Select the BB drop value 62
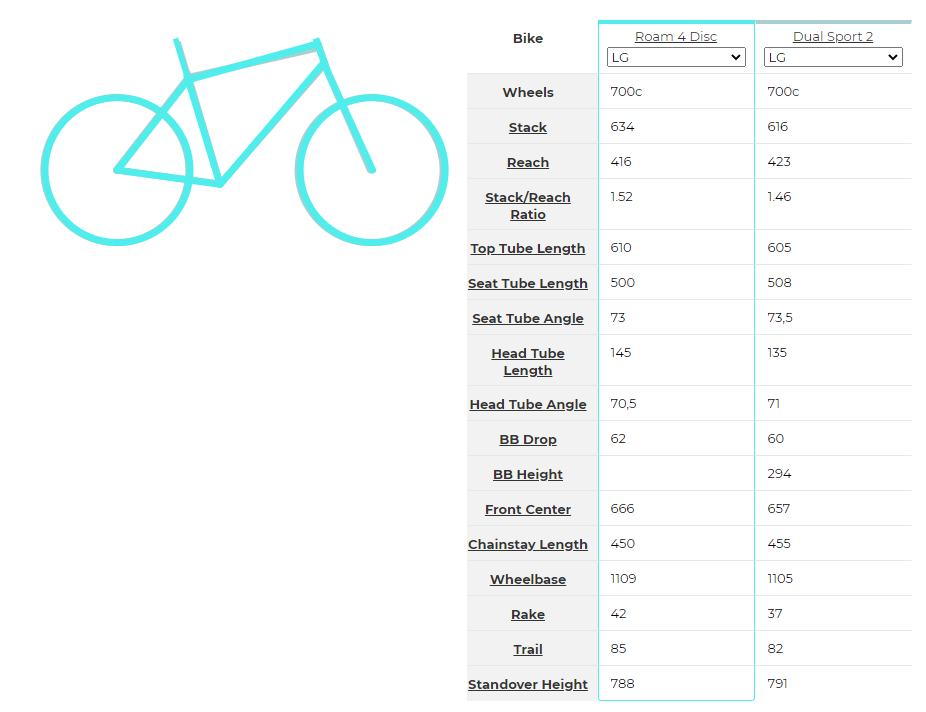This screenshot has width=926, height=712. 618,439
